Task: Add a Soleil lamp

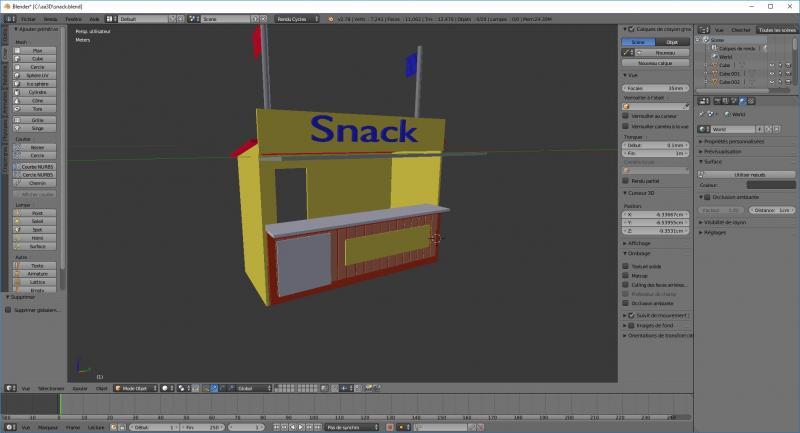Action: point(37,221)
